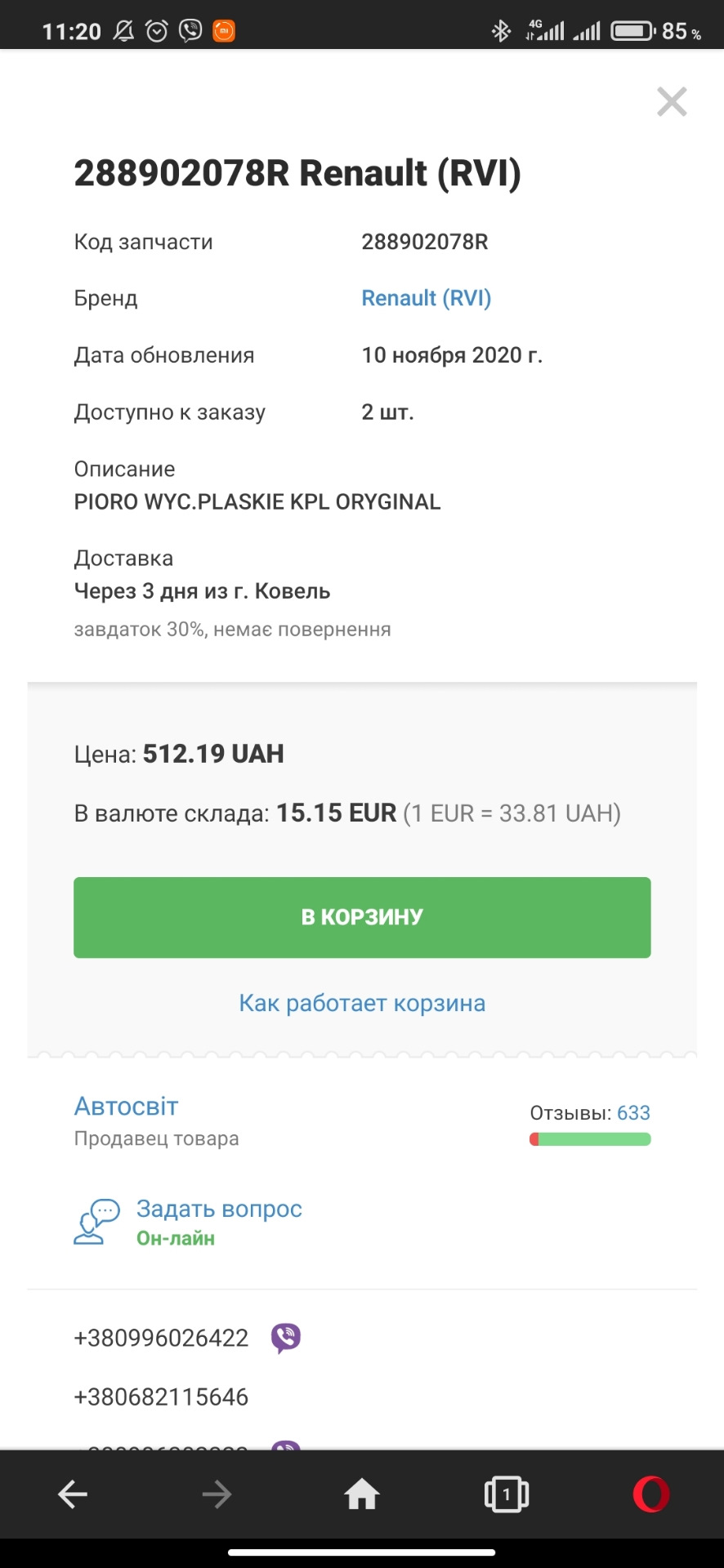Tap the Viber icon in the status bar
Viewport: 724px width, 1568px height.
click(190, 30)
